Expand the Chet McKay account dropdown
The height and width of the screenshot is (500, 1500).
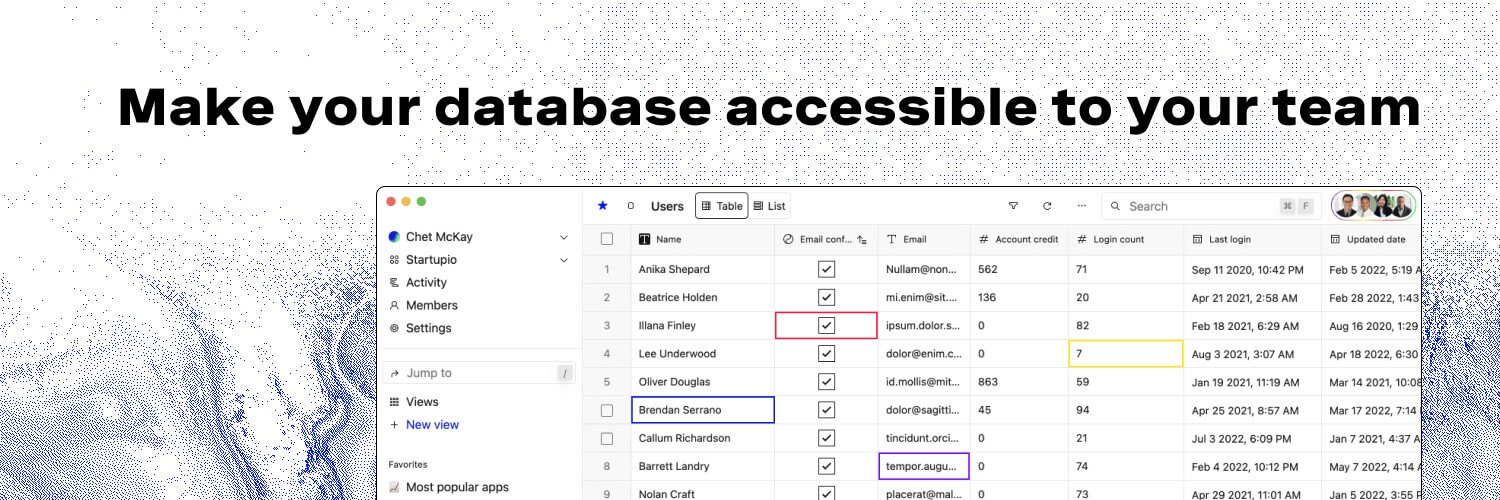pyautogui.click(x=564, y=237)
